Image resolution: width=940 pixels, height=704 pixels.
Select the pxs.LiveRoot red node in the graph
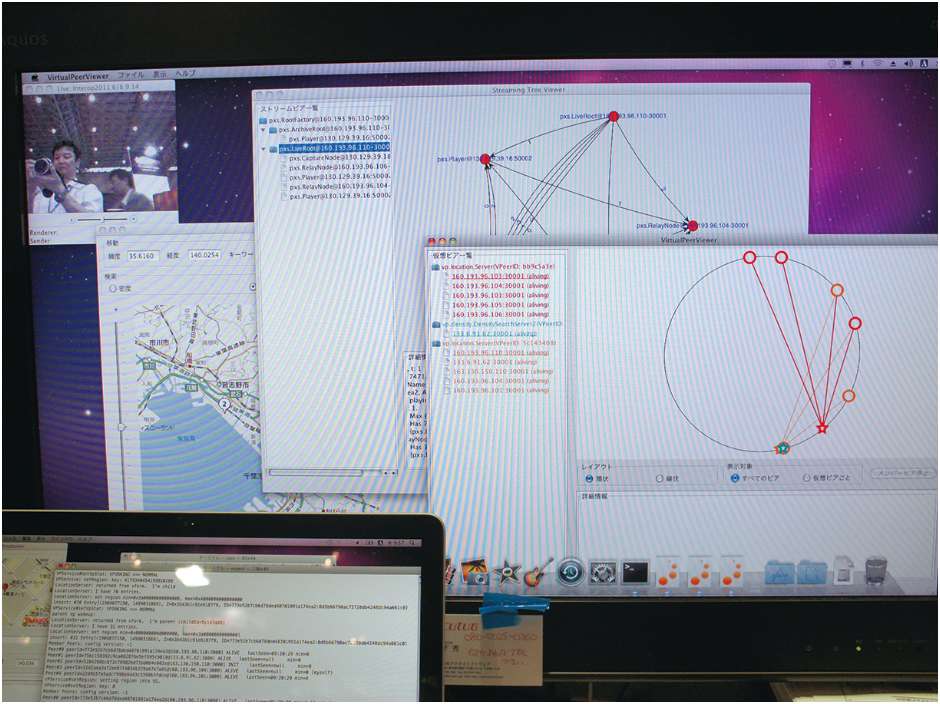(x=613, y=116)
